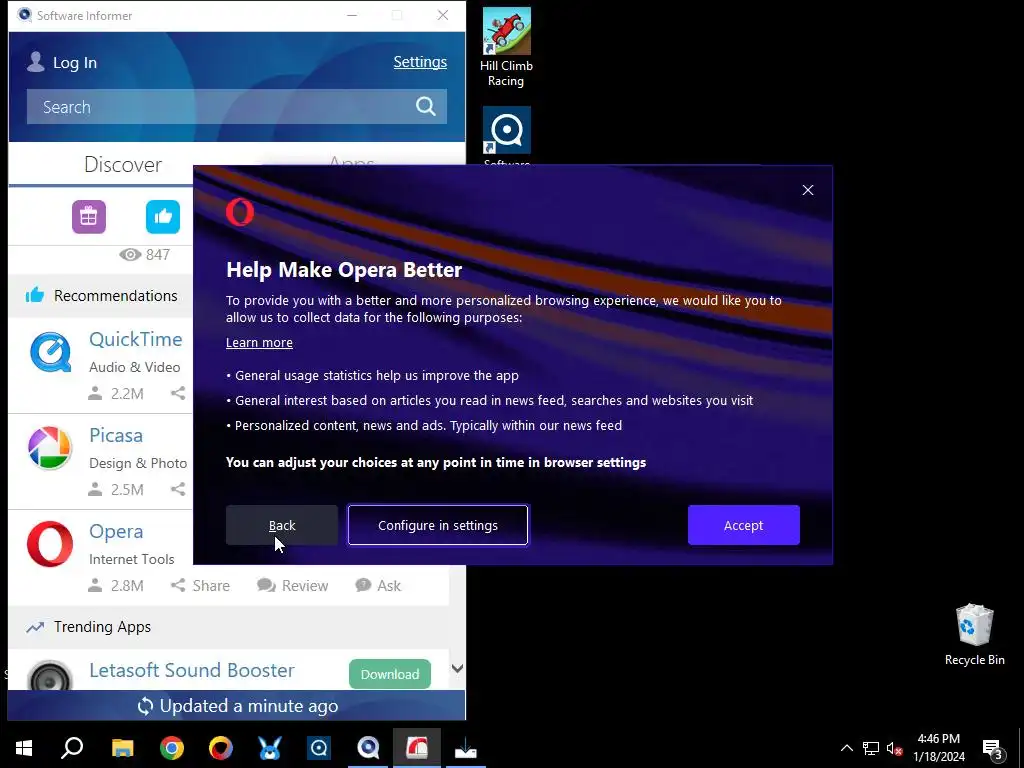
Task: Click the Search input field
Action: (236, 106)
